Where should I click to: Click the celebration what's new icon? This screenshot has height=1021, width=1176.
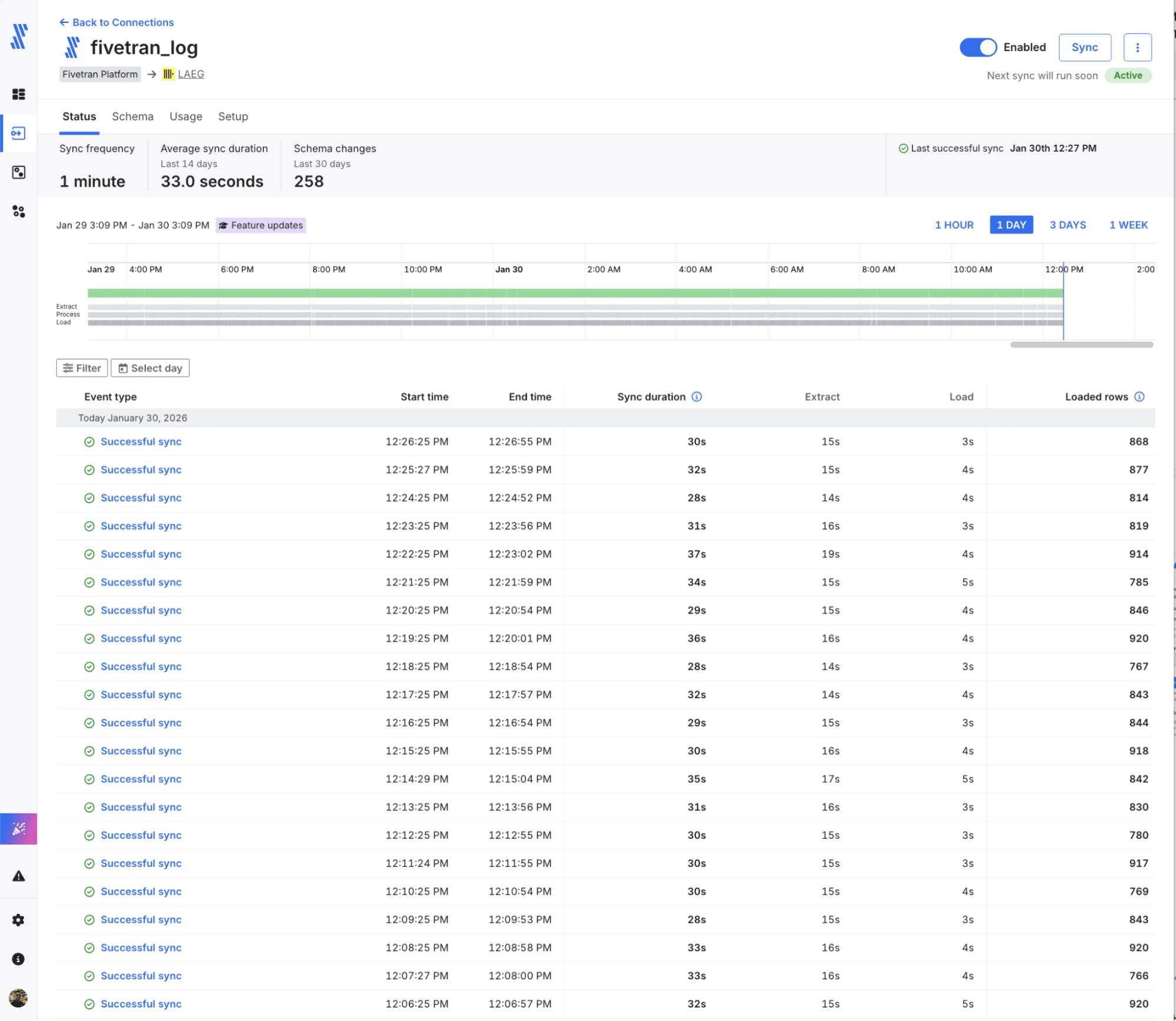click(18, 829)
